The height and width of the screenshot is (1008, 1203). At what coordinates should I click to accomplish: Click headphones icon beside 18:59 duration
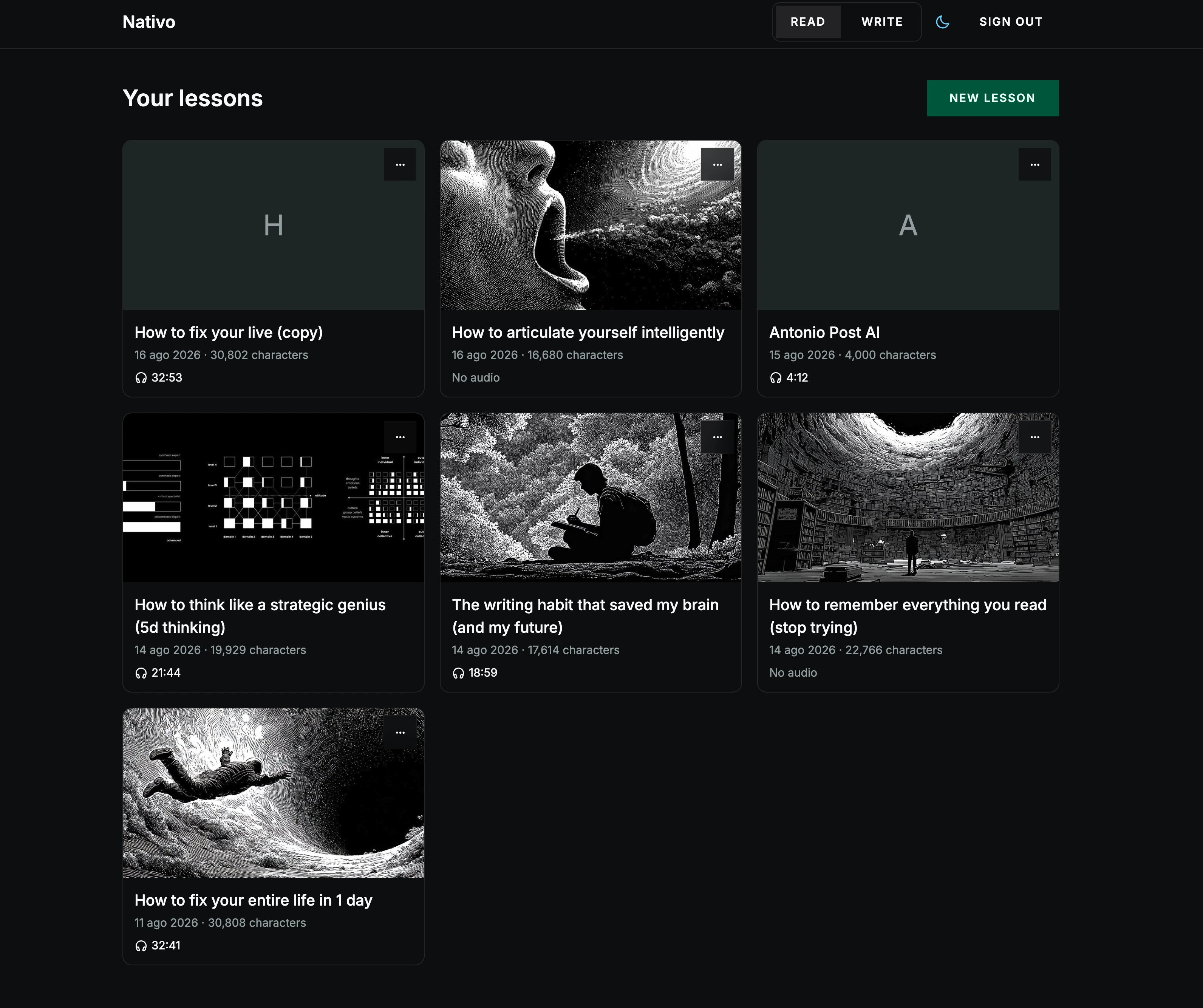(x=458, y=673)
